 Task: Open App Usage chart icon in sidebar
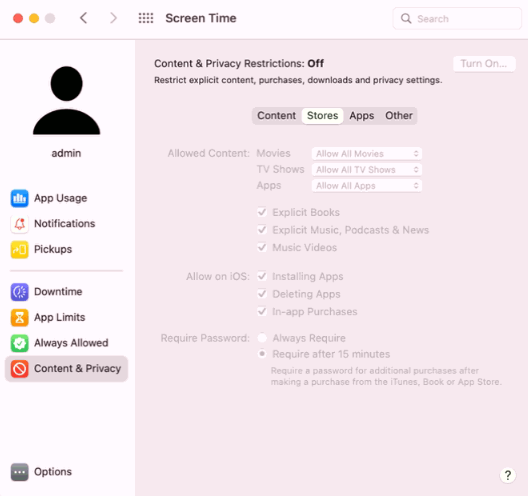[x=20, y=198]
